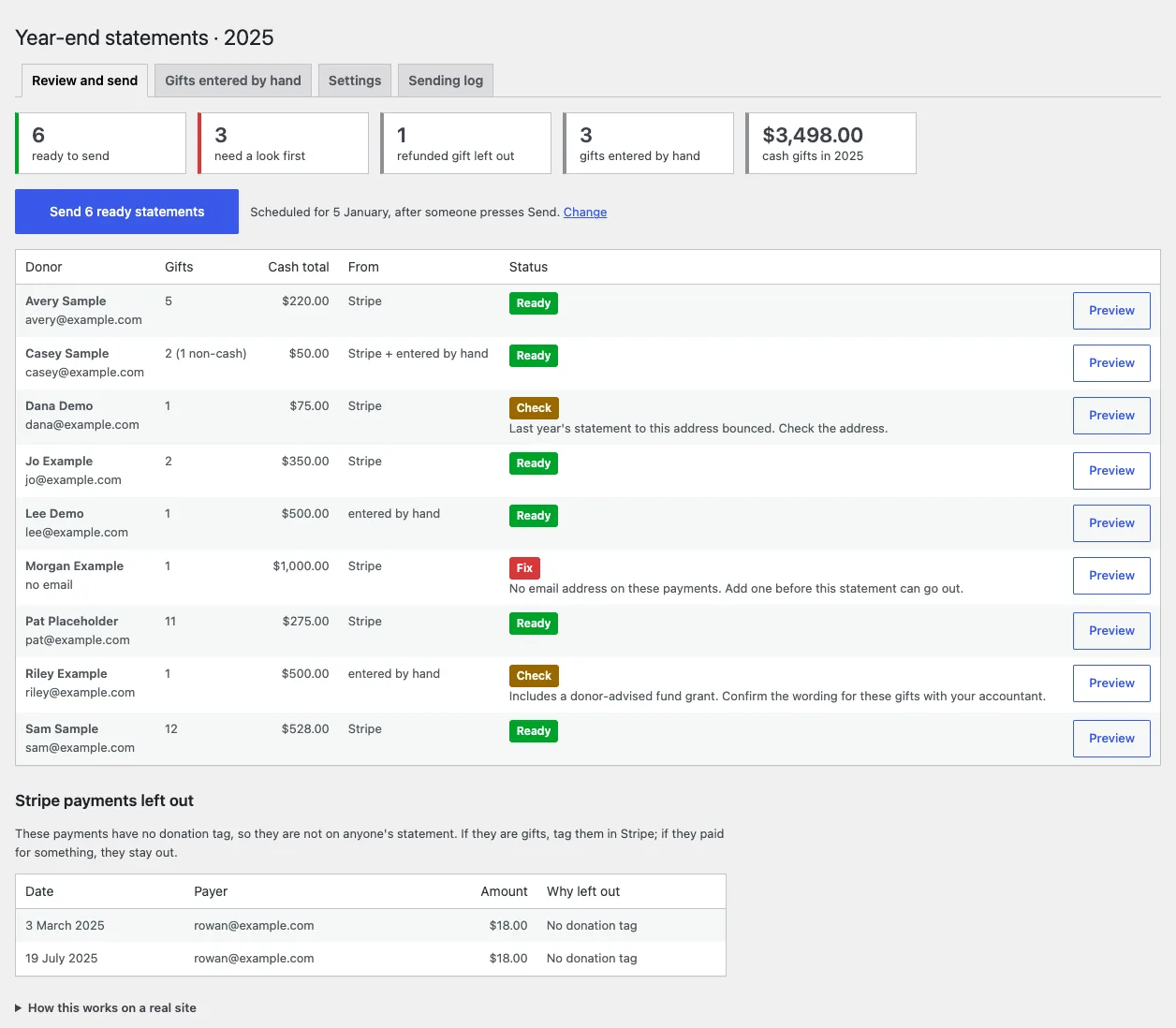The width and height of the screenshot is (1176, 1028).
Task: Click email lee@example.com
Action: pyautogui.click(x=77, y=533)
